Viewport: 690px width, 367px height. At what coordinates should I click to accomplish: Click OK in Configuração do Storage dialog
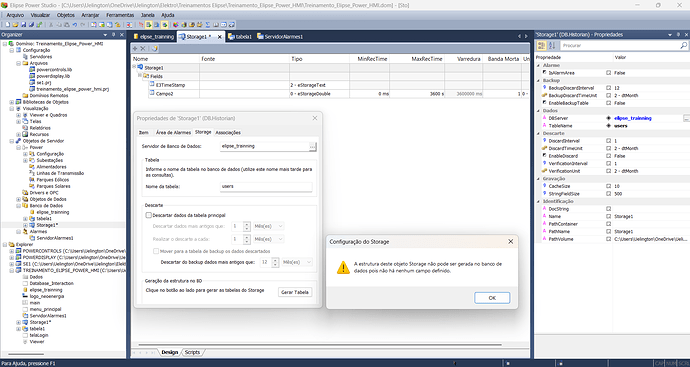coord(492,298)
